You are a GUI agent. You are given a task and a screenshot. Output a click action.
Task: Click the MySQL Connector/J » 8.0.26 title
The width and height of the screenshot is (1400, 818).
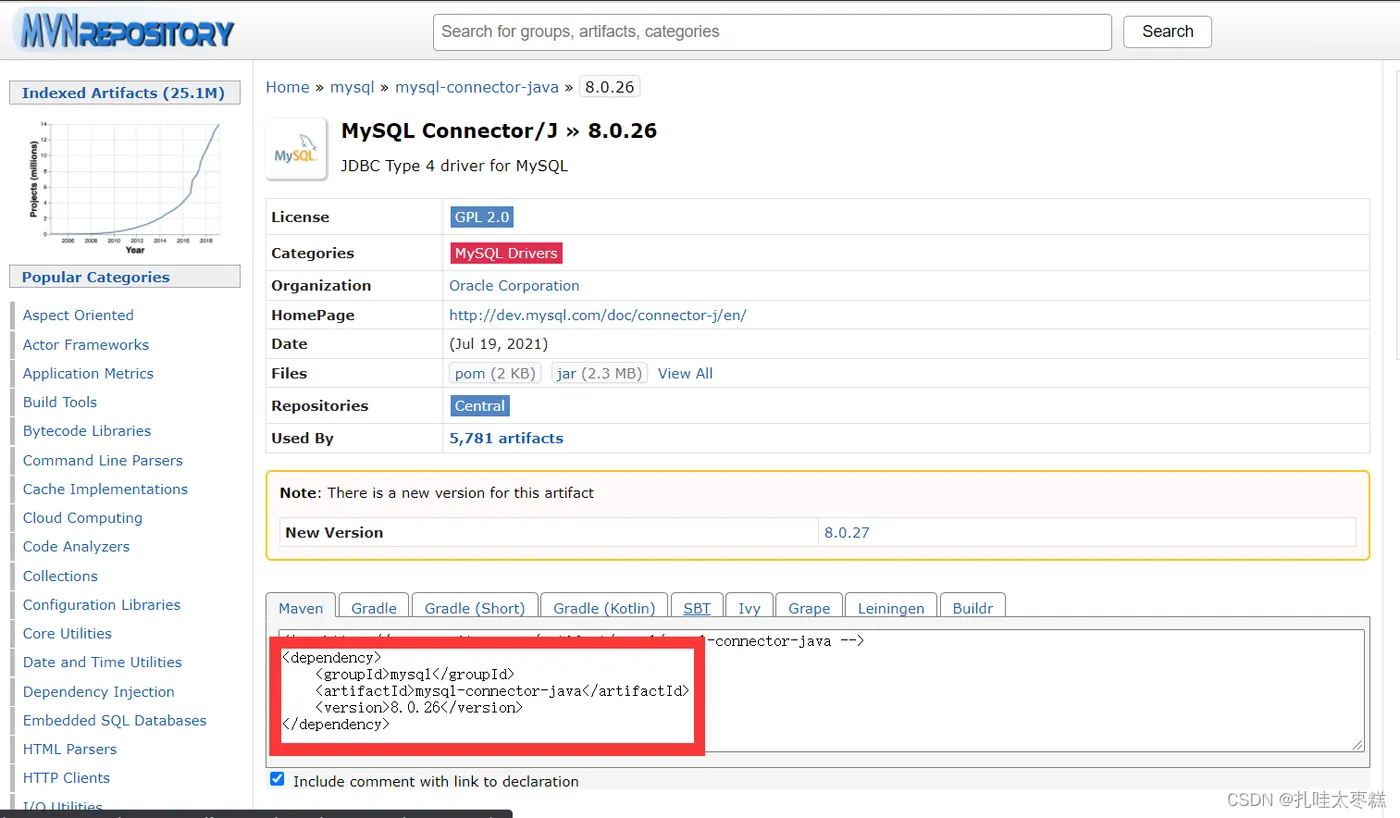tap(499, 130)
